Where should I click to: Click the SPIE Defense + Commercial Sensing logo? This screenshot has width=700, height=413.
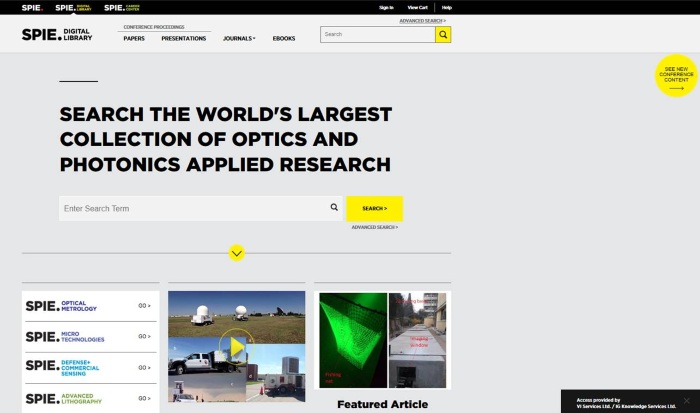coord(62,367)
